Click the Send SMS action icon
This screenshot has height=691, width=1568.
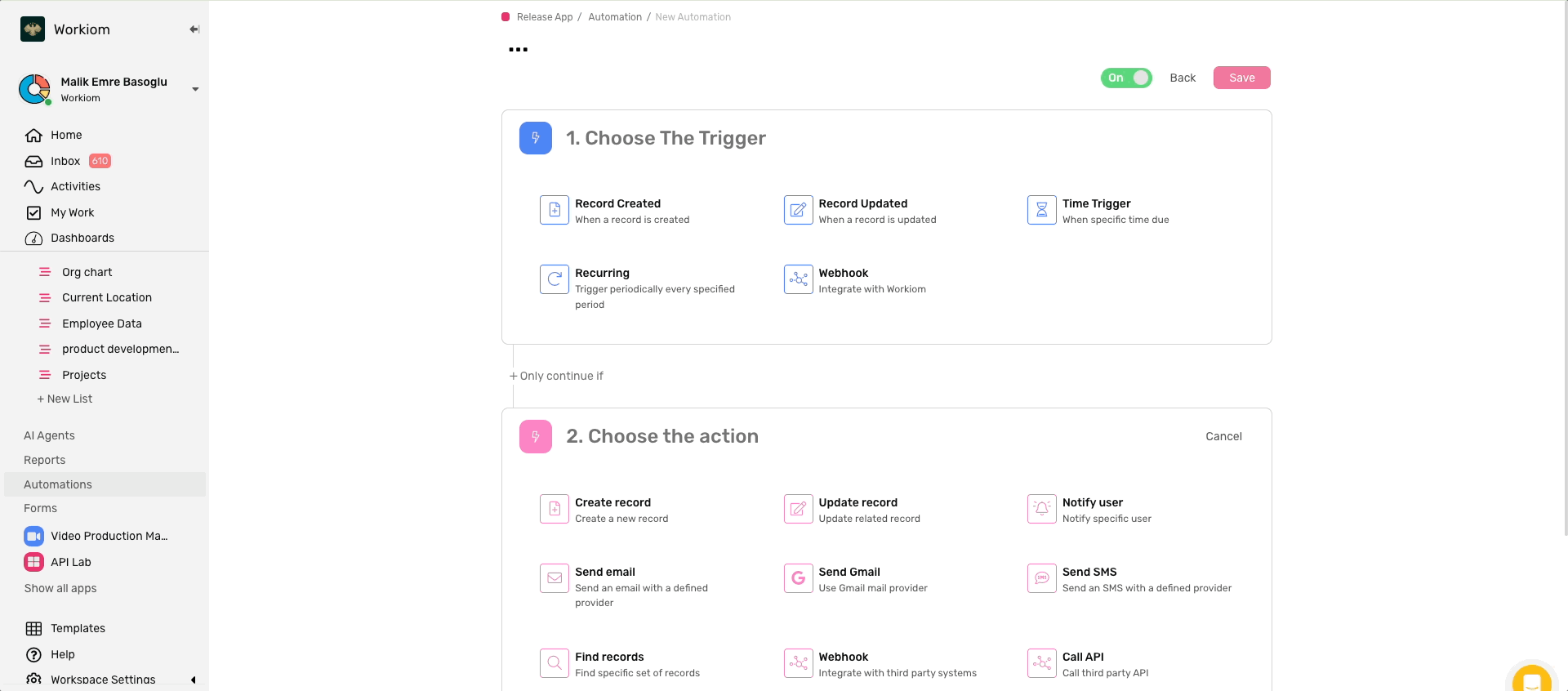[1041, 578]
